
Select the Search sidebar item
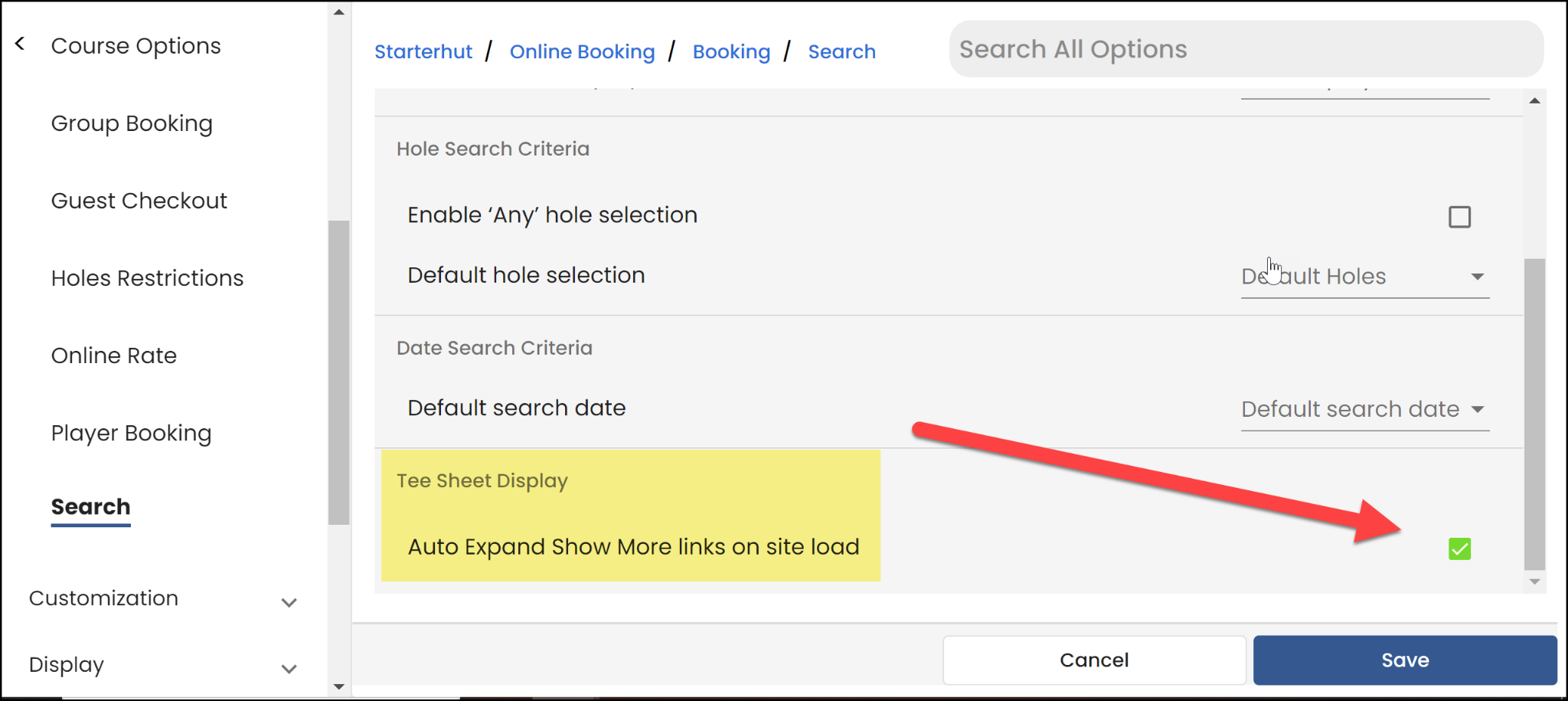point(90,506)
